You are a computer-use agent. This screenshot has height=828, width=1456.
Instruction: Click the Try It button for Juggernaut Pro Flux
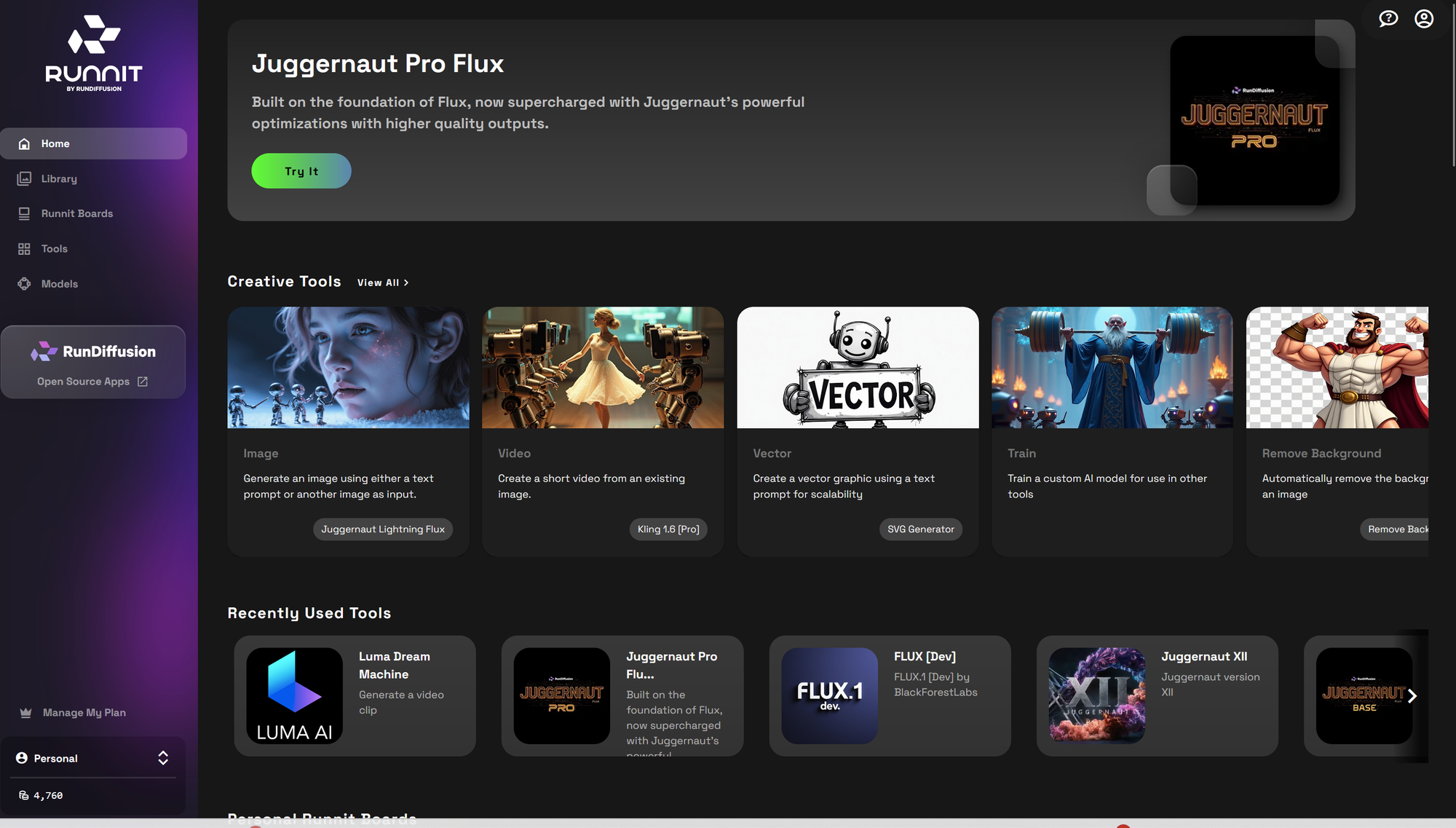tap(301, 170)
